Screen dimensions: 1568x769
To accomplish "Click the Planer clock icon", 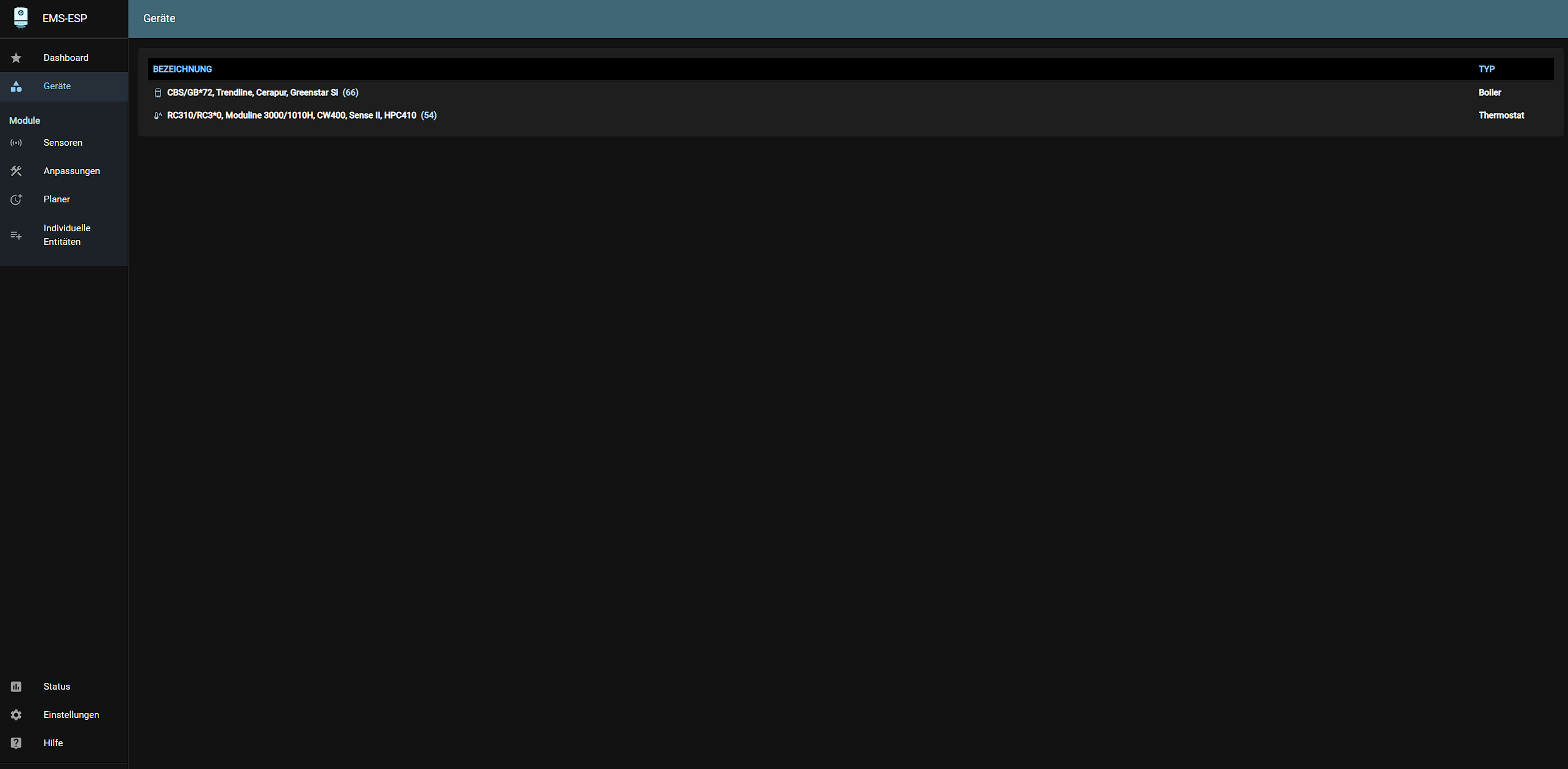I will (x=16, y=199).
